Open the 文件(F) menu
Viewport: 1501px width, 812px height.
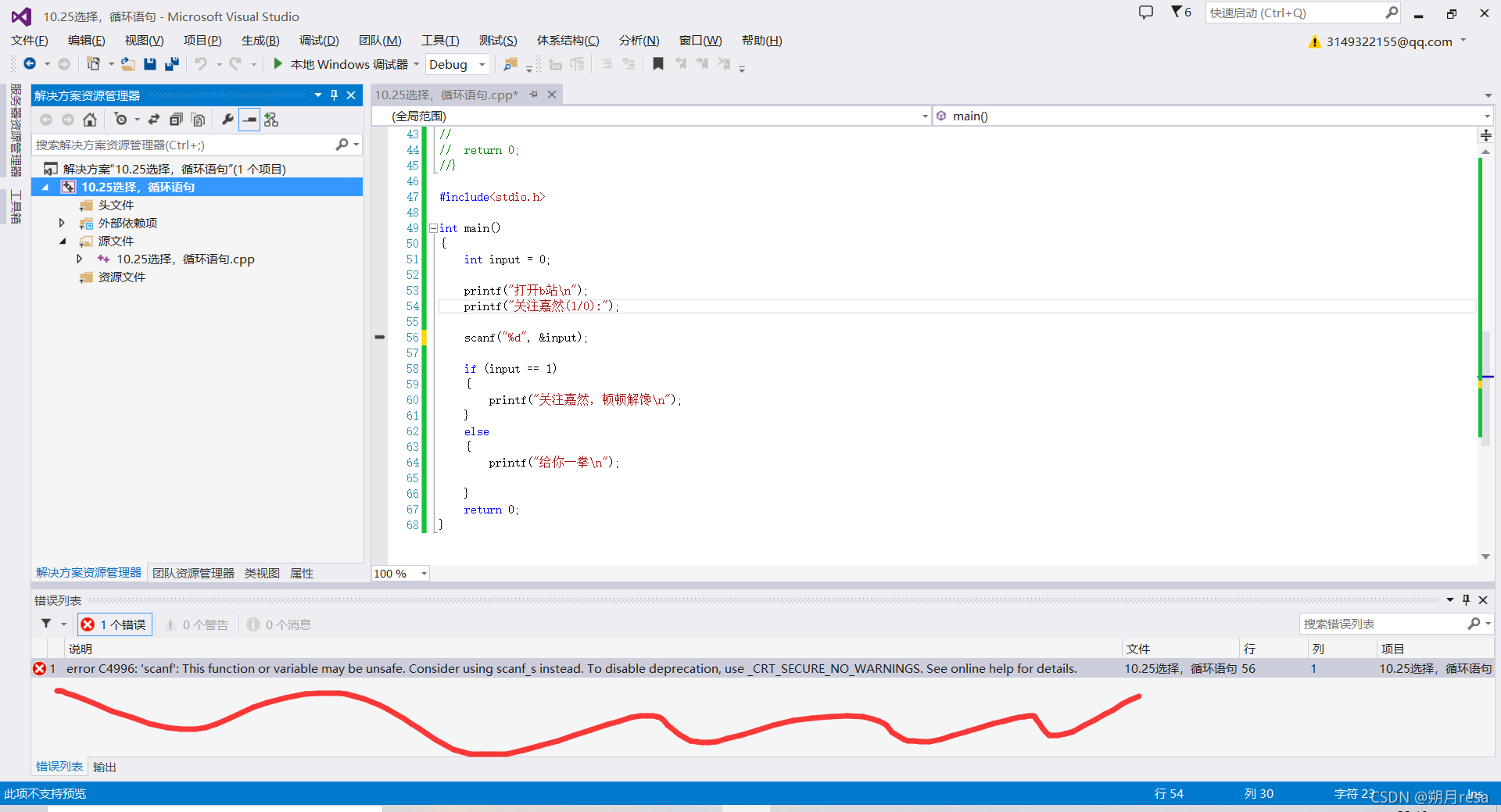[x=30, y=41]
